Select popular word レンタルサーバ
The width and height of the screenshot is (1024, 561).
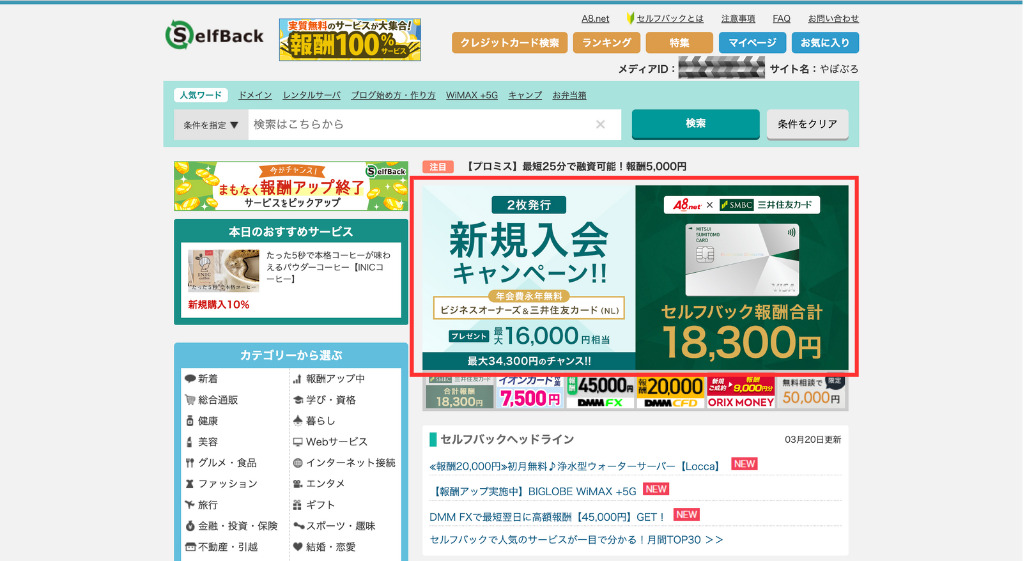pyautogui.click(x=312, y=95)
